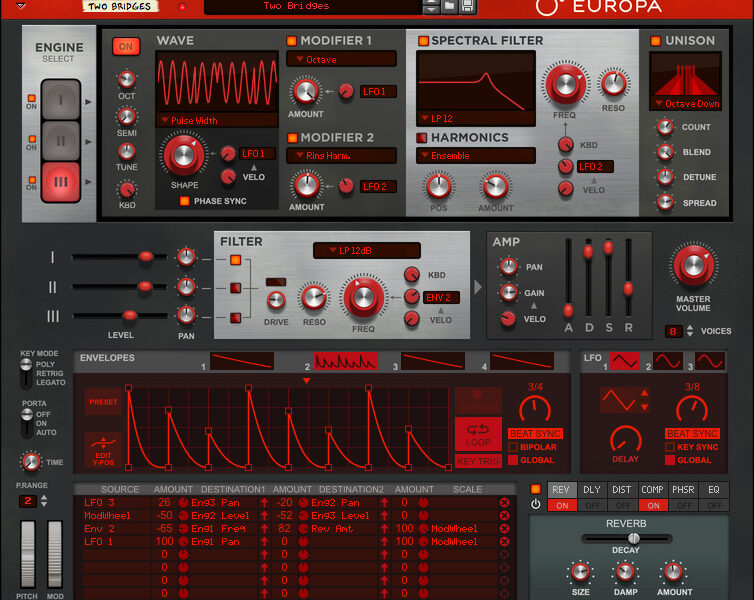The height and width of the screenshot is (600, 754).
Task: Open Modifier 1 Octave dropdown
Action: (341, 59)
